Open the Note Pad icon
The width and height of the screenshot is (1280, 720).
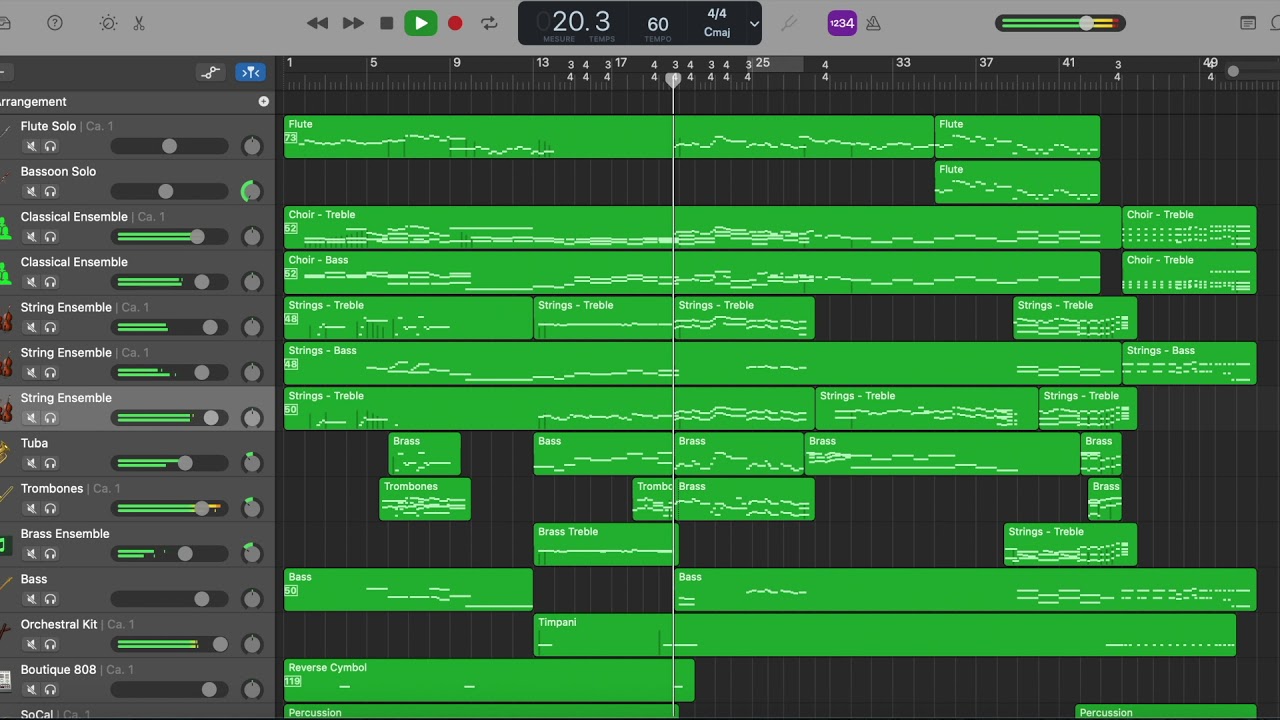click(x=1248, y=23)
